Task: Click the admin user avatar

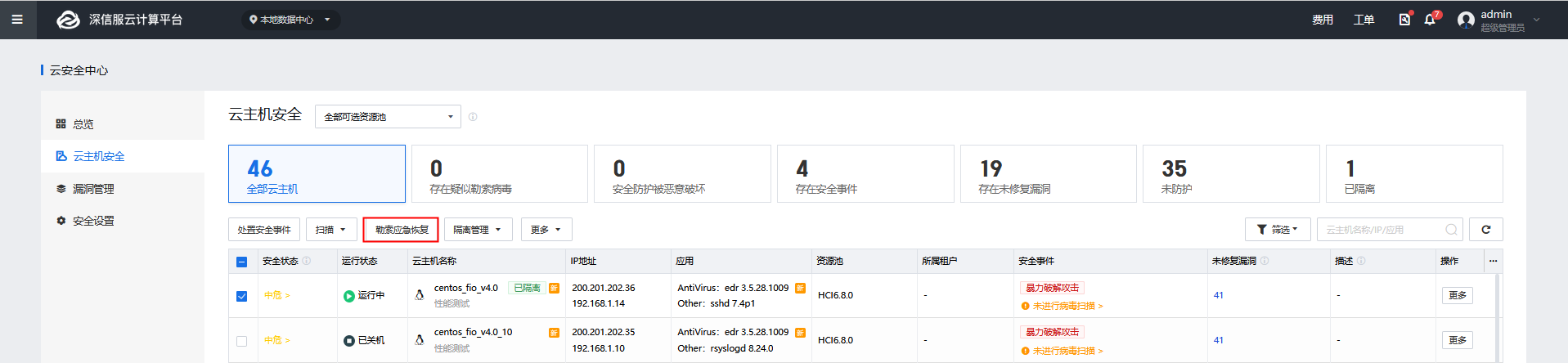Action: point(1466,20)
